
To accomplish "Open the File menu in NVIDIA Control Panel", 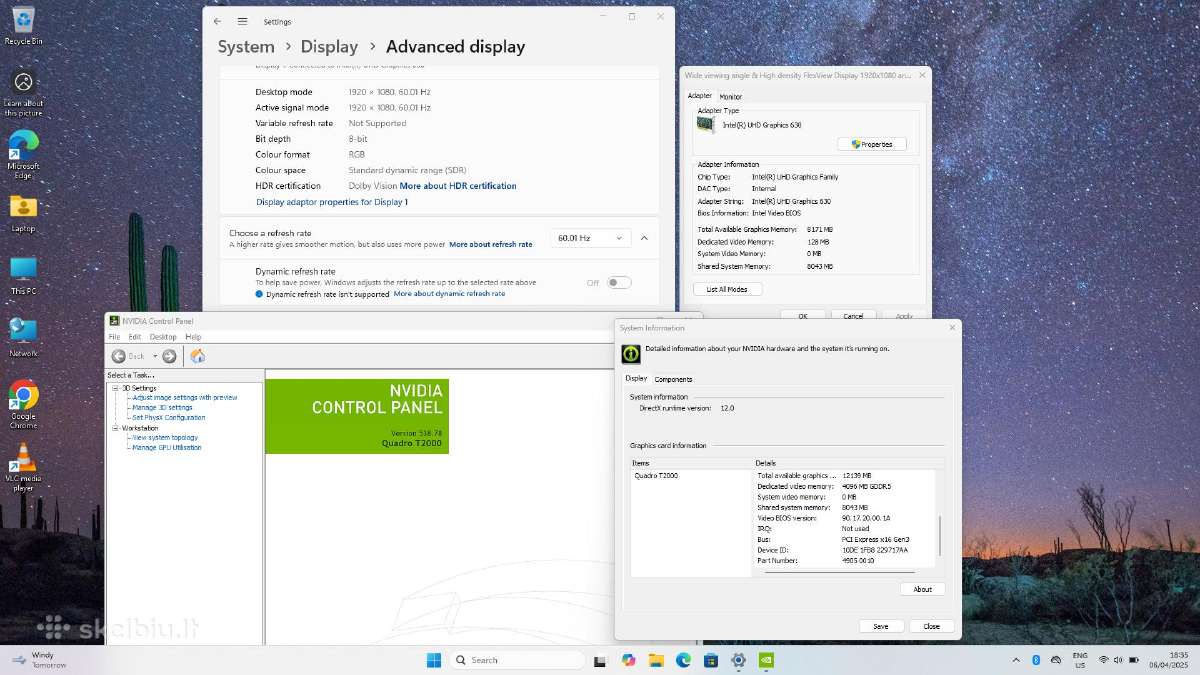I will point(115,337).
